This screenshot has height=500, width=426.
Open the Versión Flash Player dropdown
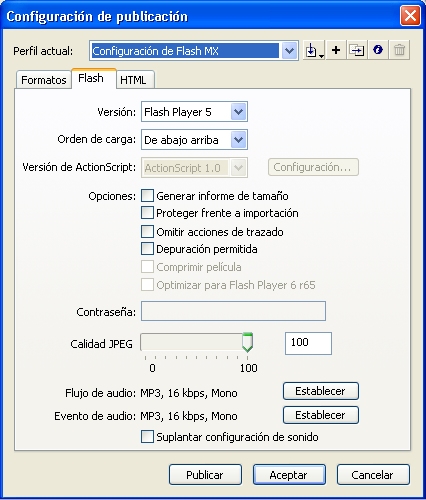point(238,112)
